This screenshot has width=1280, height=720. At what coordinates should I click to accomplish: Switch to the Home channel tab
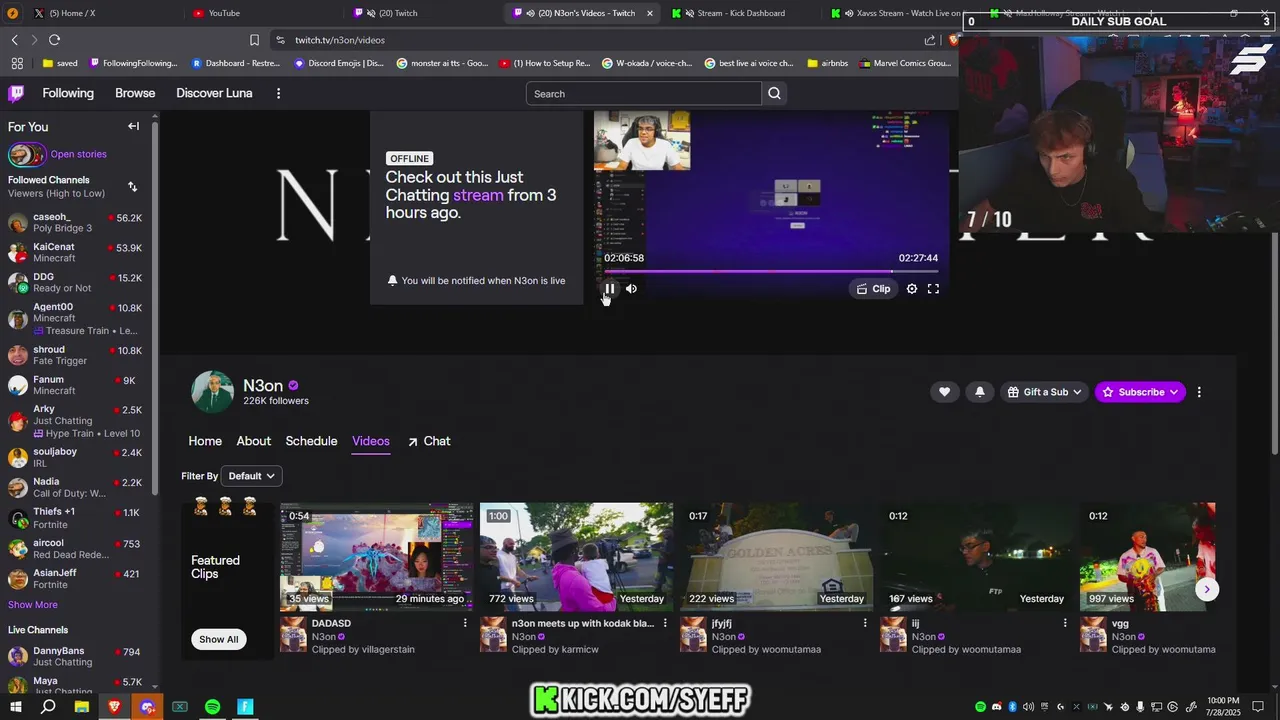pos(205,441)
